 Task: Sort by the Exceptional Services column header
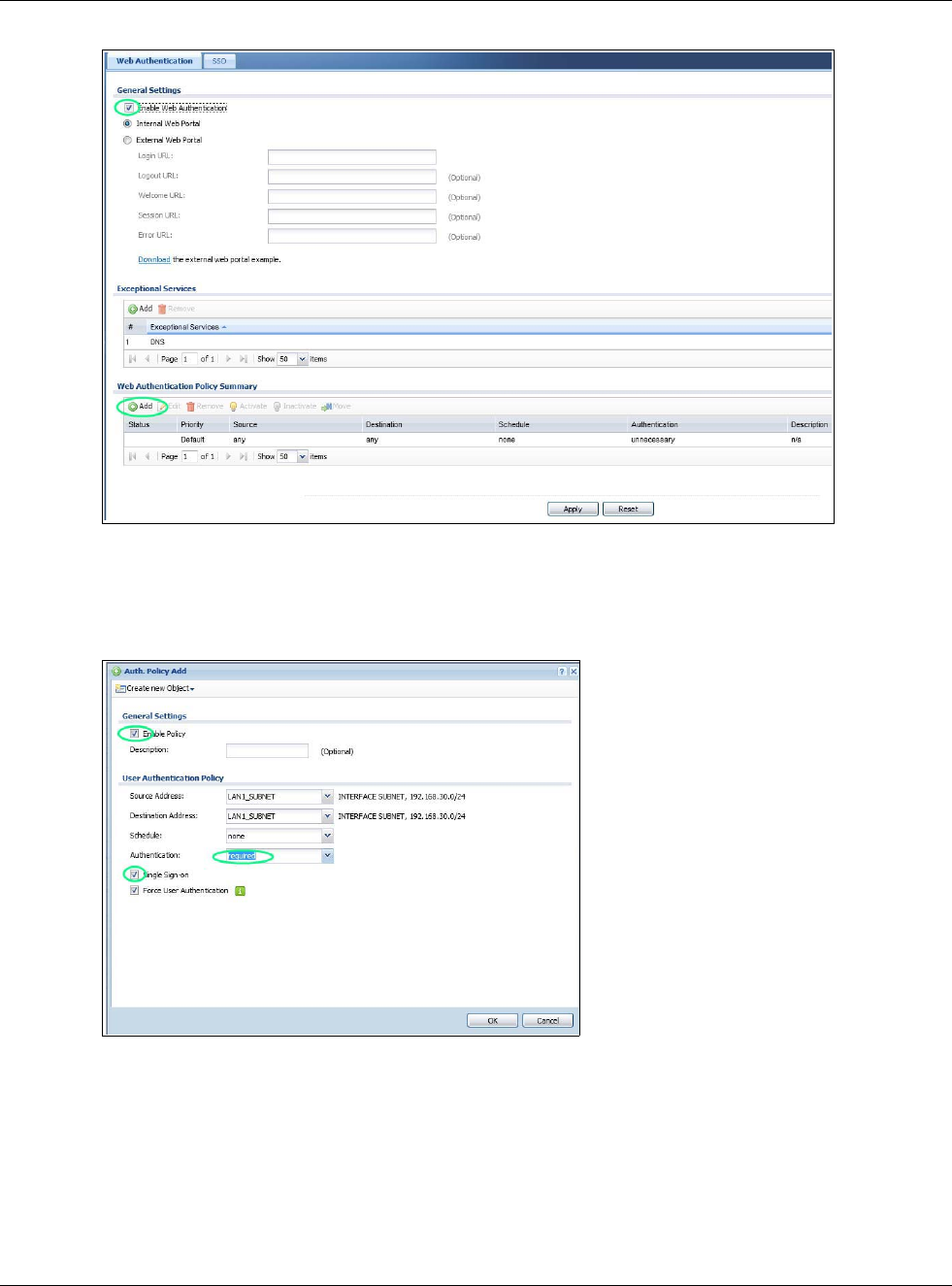(188, 327)
